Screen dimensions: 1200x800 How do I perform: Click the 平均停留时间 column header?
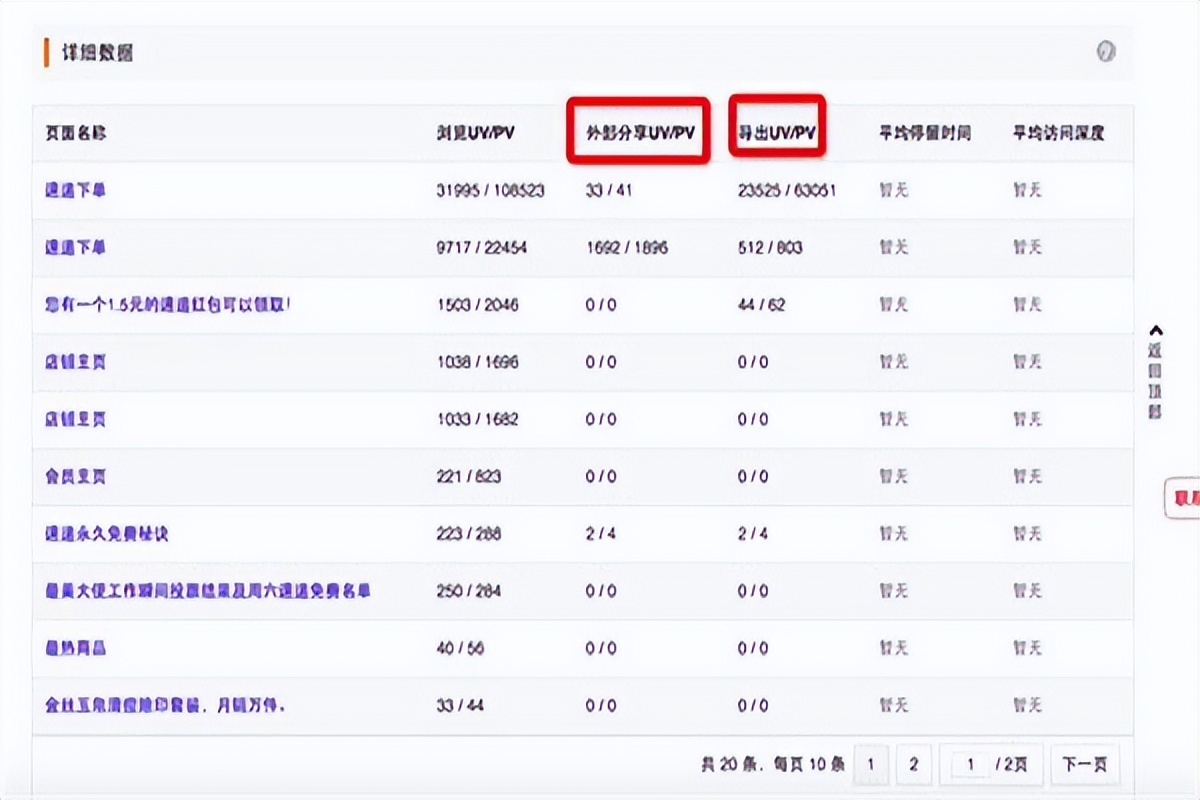pos(925,133)
